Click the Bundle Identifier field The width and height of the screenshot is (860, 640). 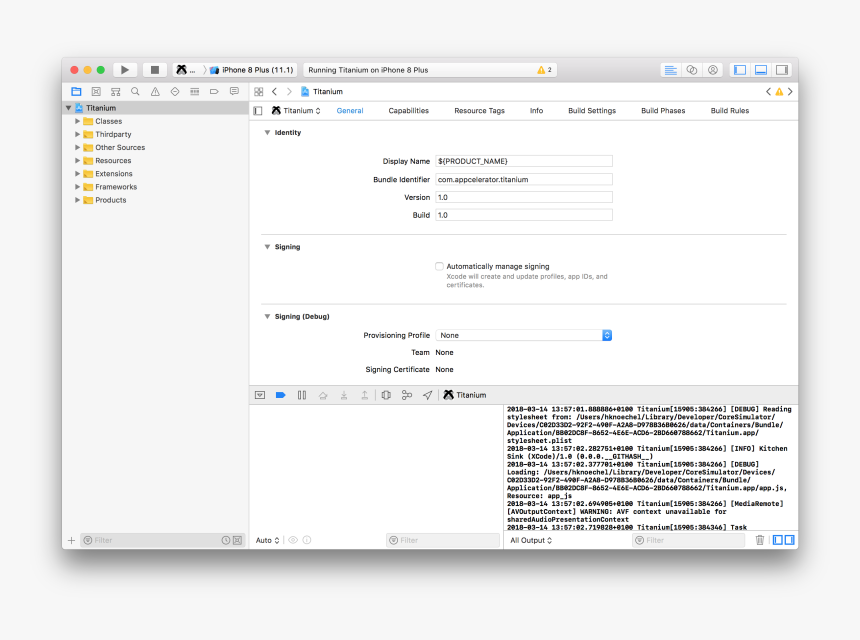(524, 179)
